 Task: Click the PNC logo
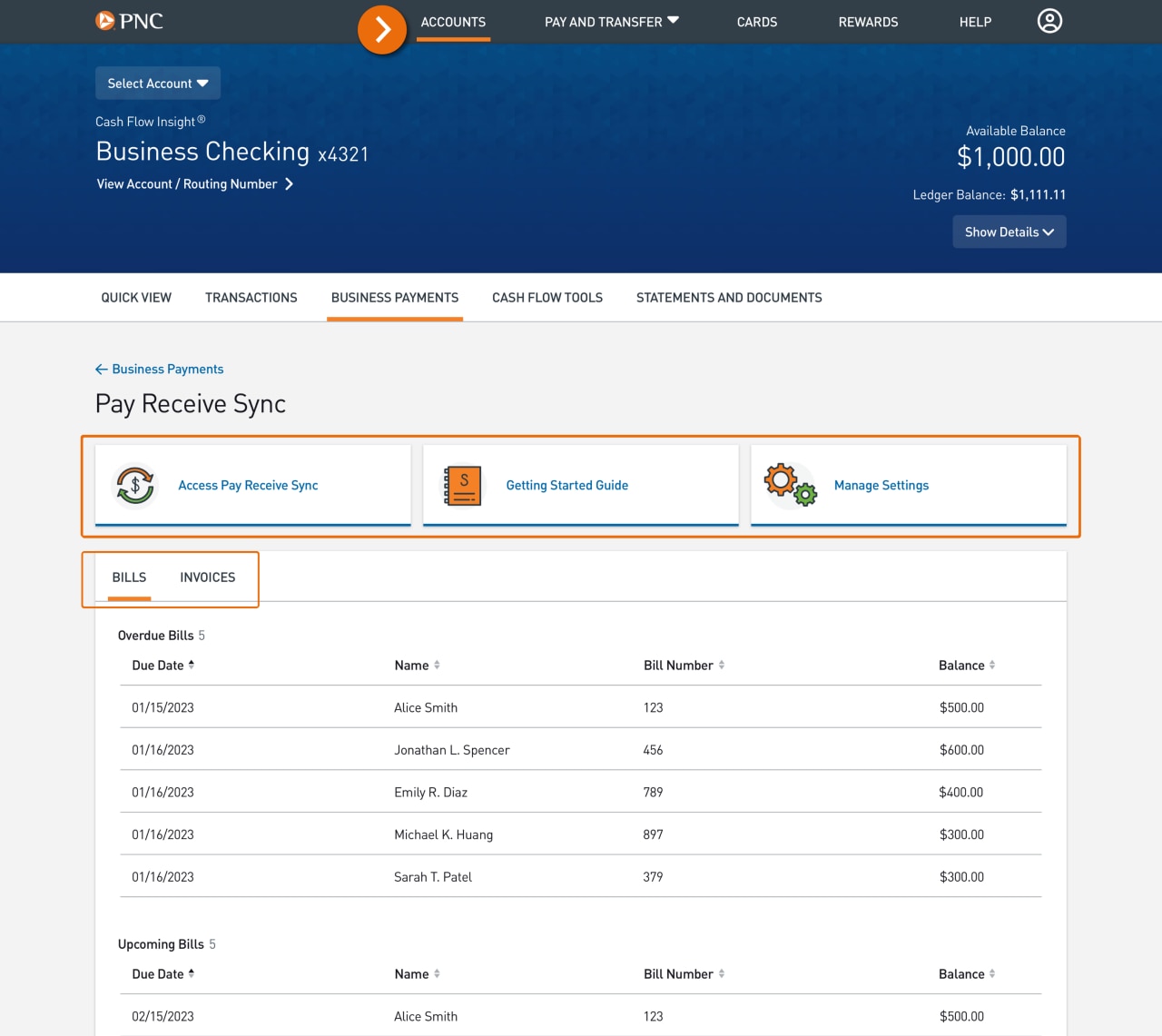(x=130, y=20)
